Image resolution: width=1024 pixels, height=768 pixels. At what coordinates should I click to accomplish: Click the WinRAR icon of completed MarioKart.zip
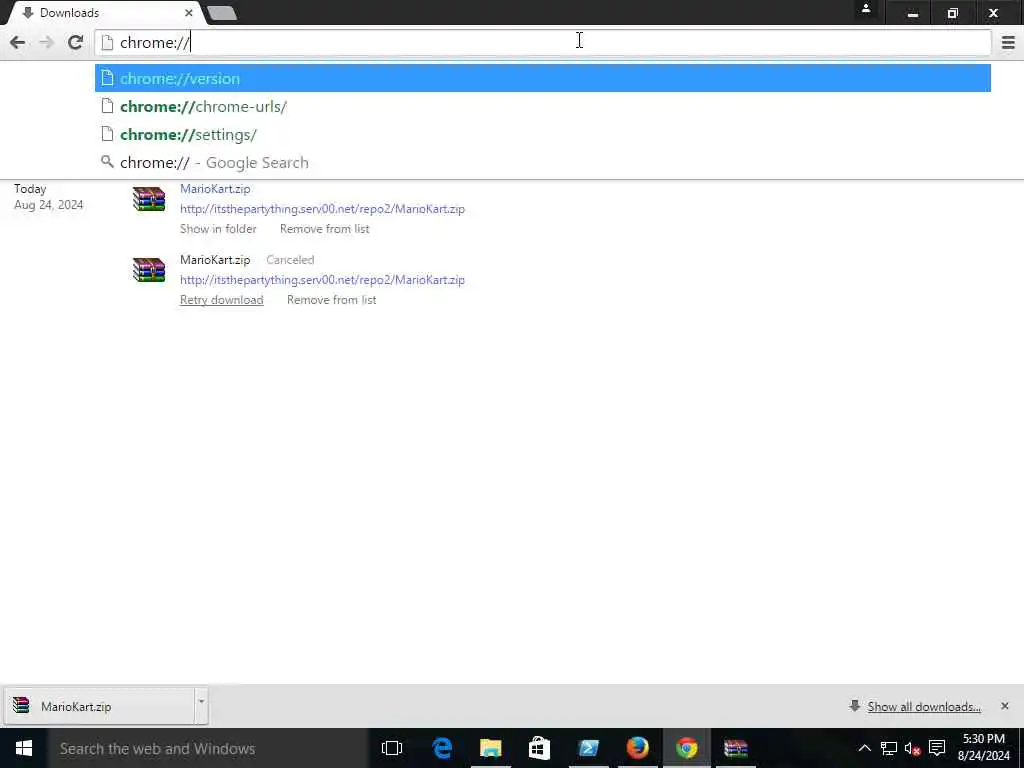(x=149, y=199)
